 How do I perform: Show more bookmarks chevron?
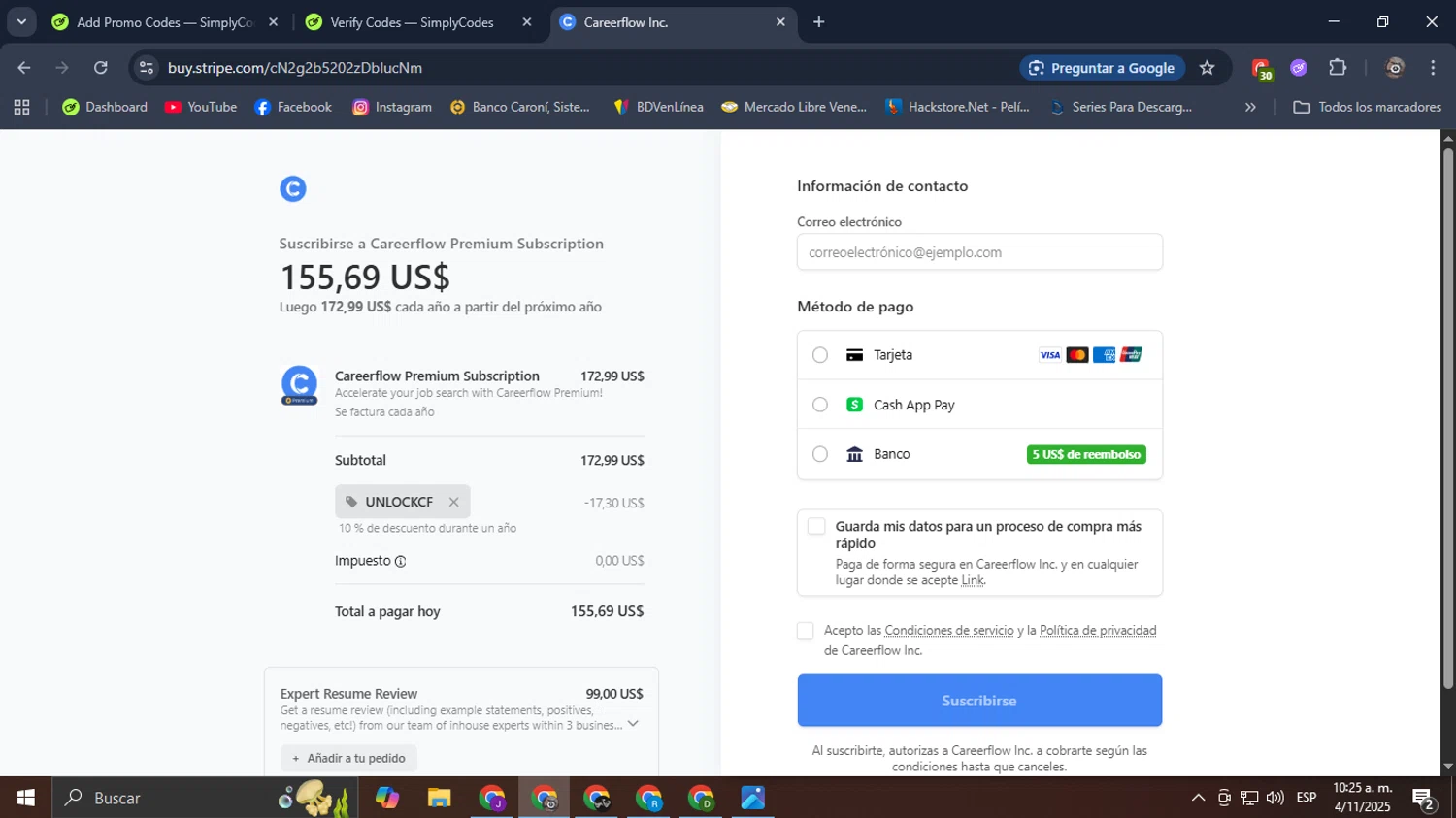point(1250,107)
